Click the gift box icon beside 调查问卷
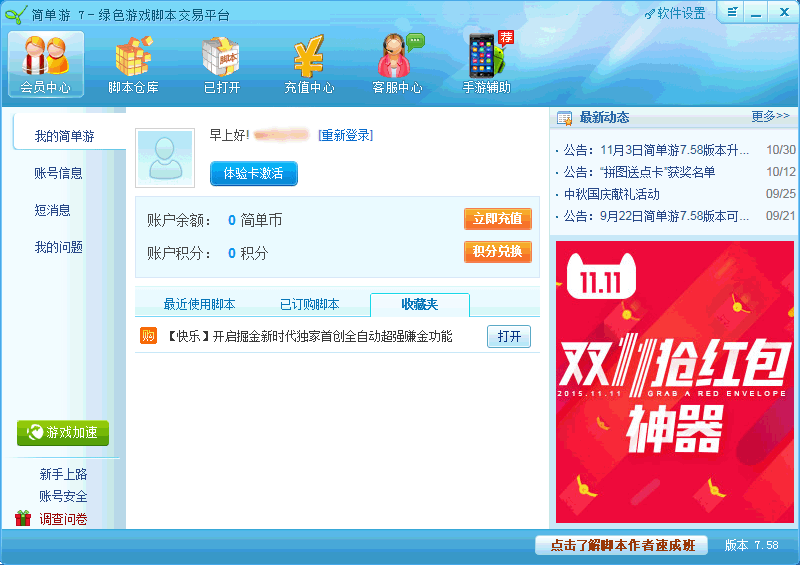This screenshot has width=800, height=565. (23, 519)
